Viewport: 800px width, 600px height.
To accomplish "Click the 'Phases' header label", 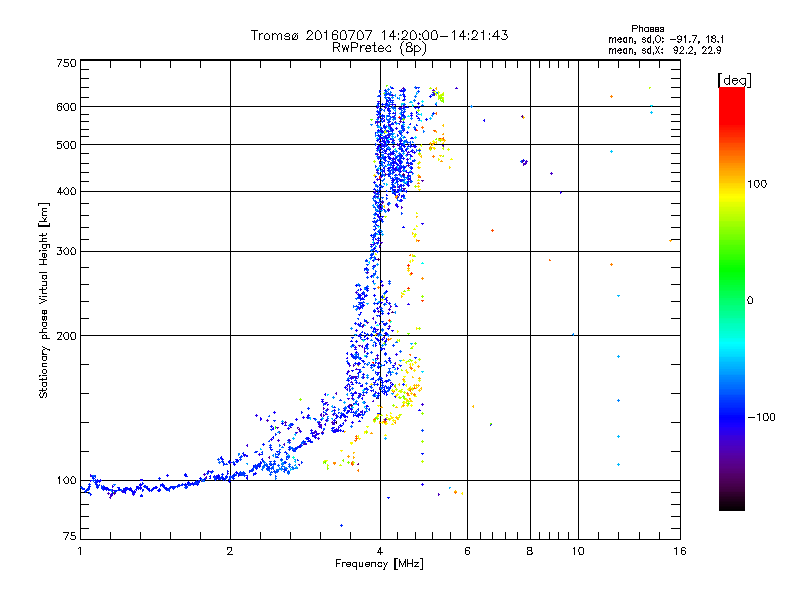I will (x=647, y=29).
